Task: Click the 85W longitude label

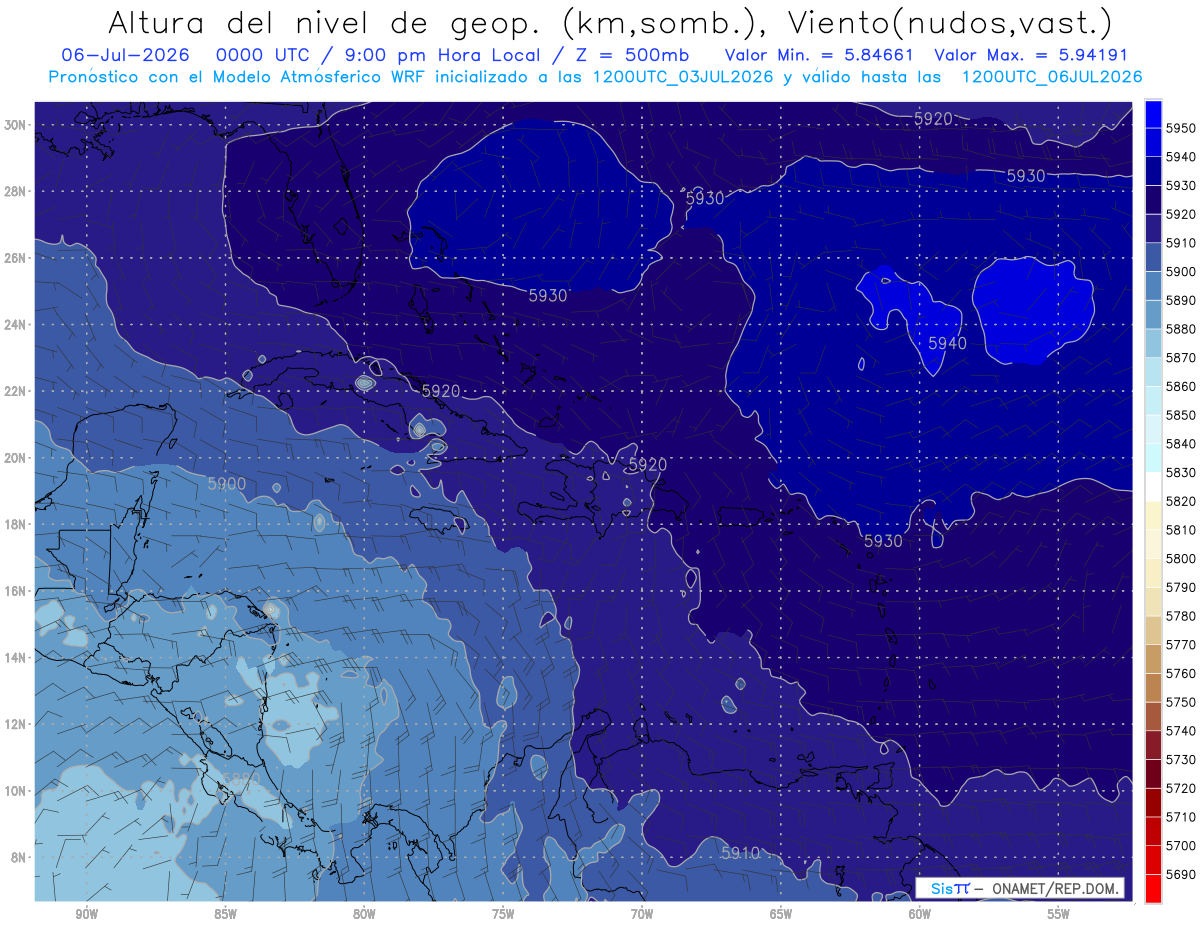Action: [225, 915]
